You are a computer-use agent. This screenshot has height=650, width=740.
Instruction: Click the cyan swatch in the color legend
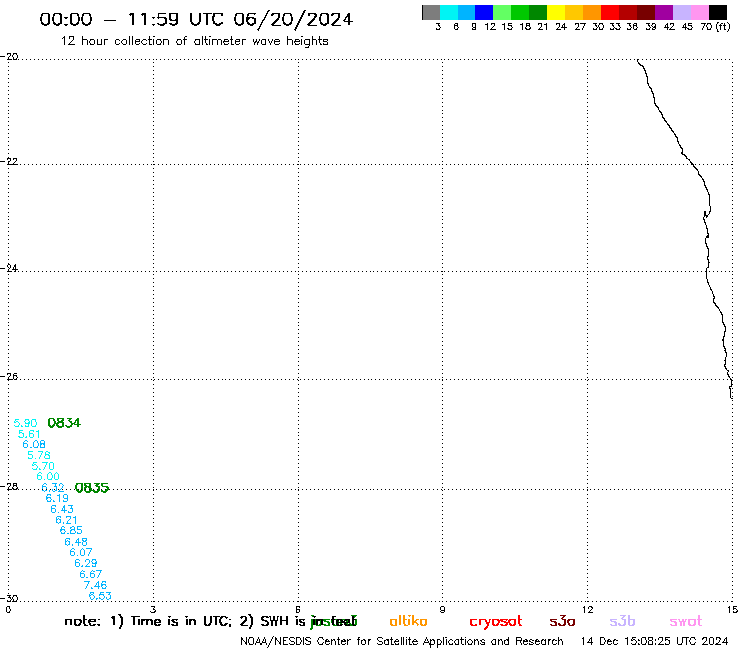pyautogui.click(x=449, y=12)
